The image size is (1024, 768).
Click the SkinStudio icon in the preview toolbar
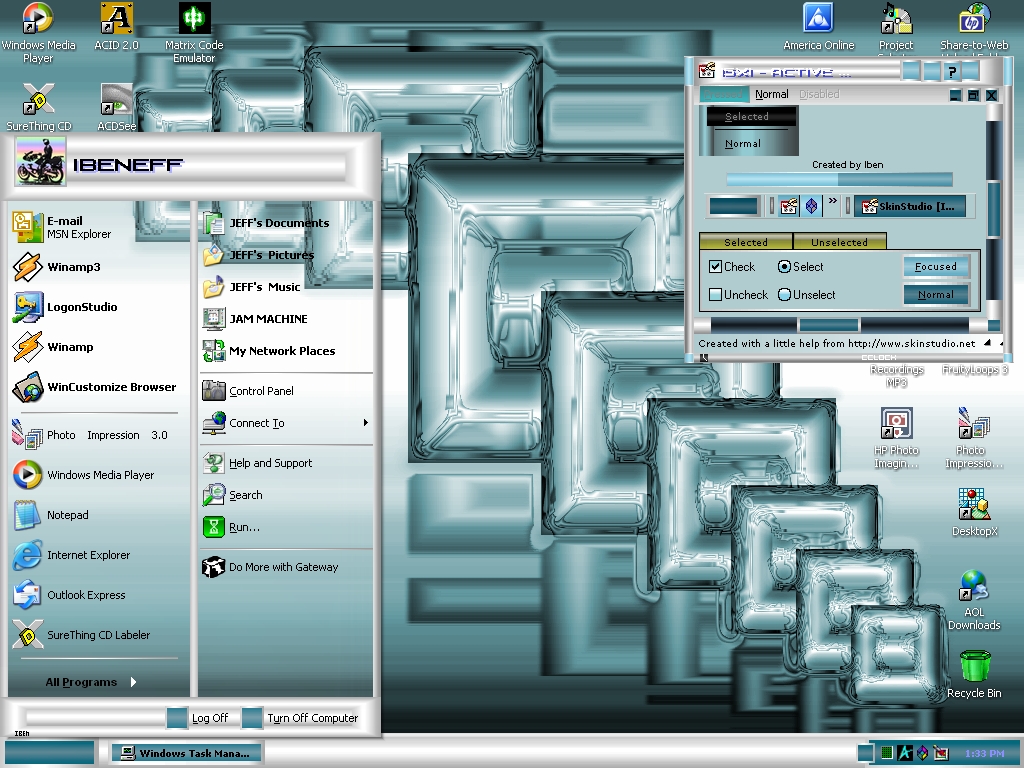click(x=789, y=206)
